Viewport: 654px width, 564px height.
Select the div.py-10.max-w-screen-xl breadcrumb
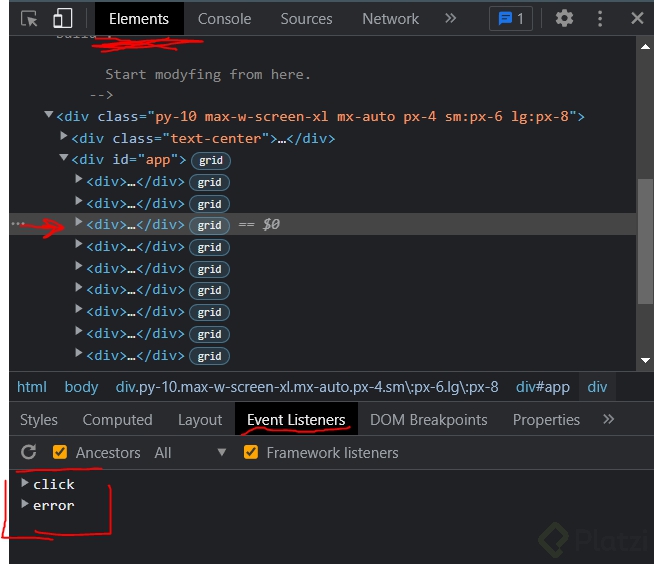click(x=307, y=387)
